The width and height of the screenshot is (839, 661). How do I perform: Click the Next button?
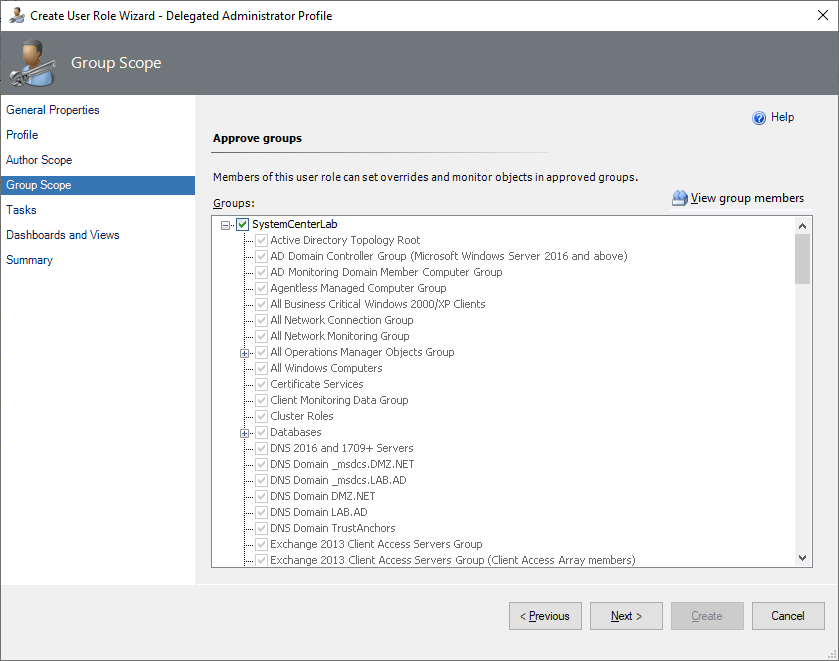[626, 616]
